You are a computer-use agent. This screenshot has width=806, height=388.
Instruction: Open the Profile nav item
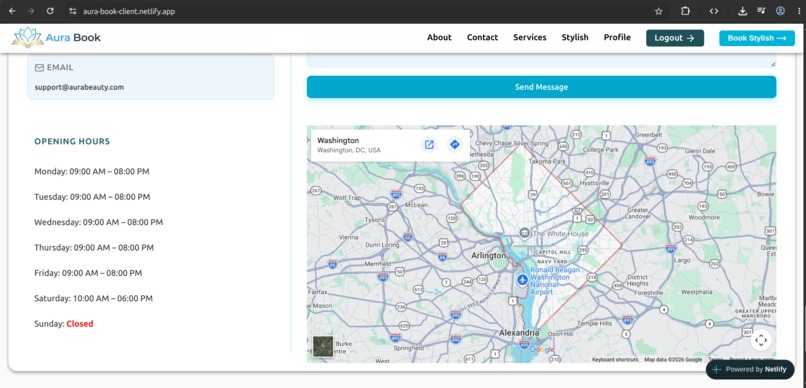[617, 38]
